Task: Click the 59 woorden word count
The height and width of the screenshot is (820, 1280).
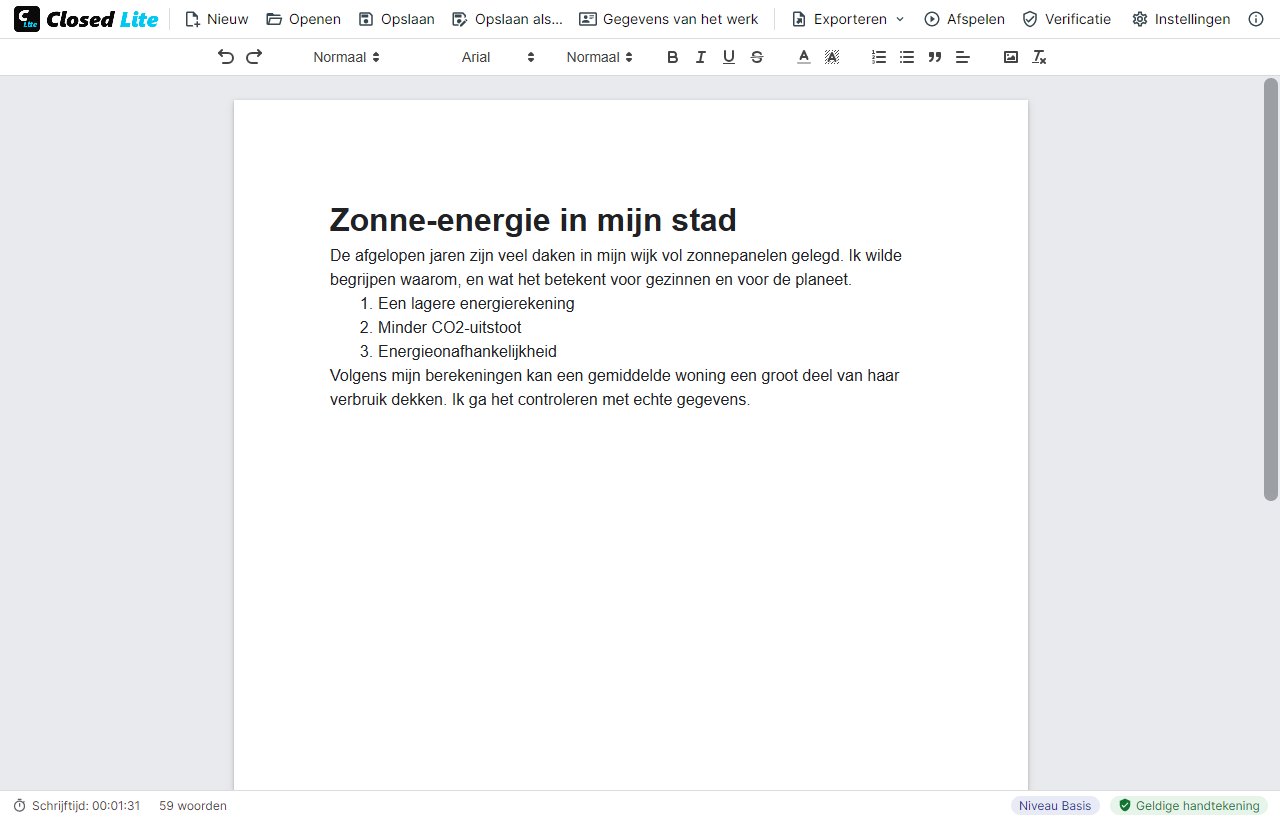Action: (x=193, y=805)
